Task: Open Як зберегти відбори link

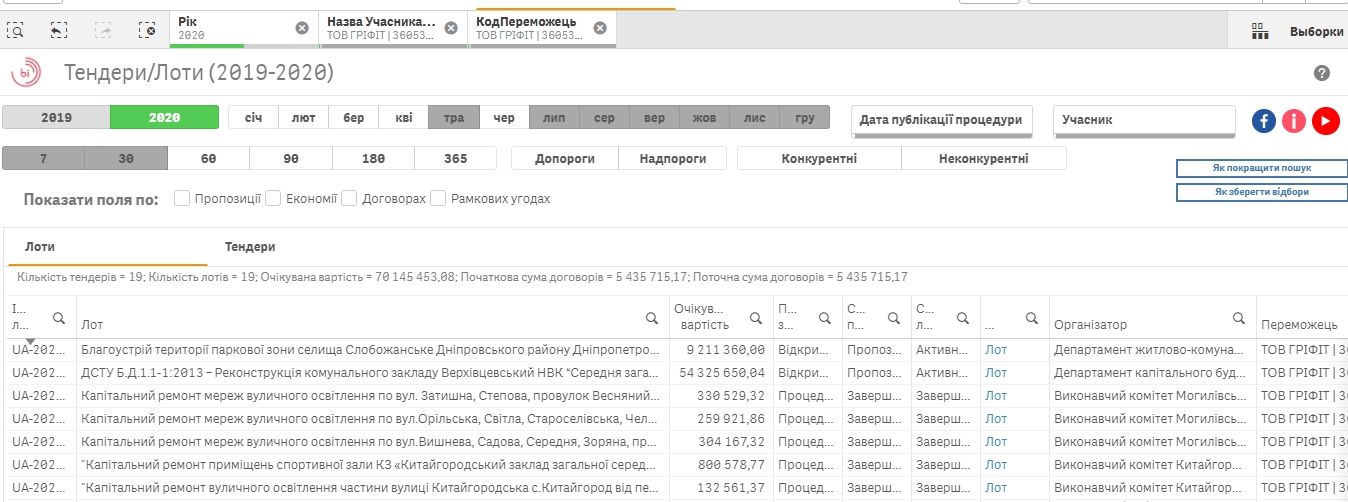Action: click(x=1261, y=192)
